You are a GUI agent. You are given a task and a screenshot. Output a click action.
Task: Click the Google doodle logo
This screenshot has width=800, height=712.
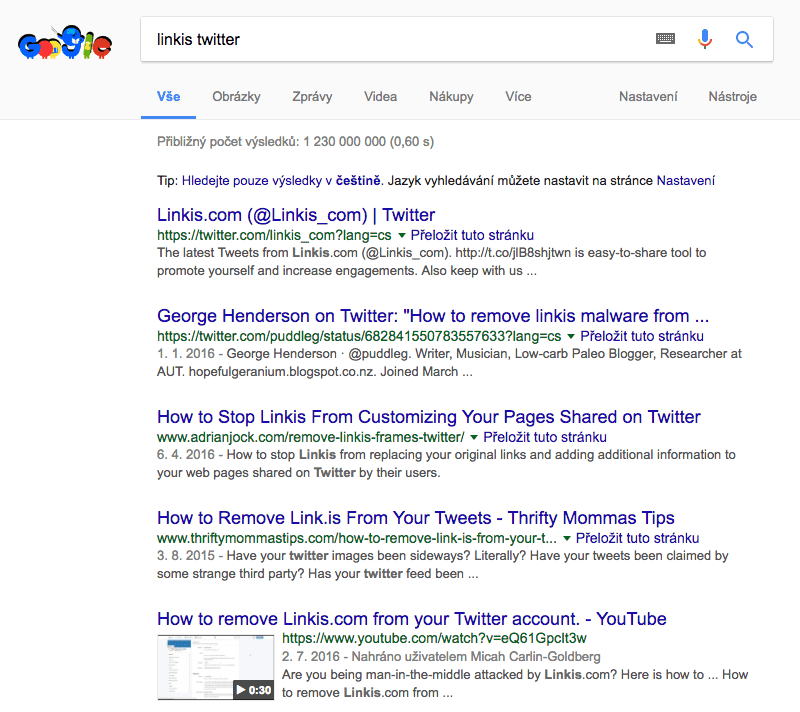64,45
